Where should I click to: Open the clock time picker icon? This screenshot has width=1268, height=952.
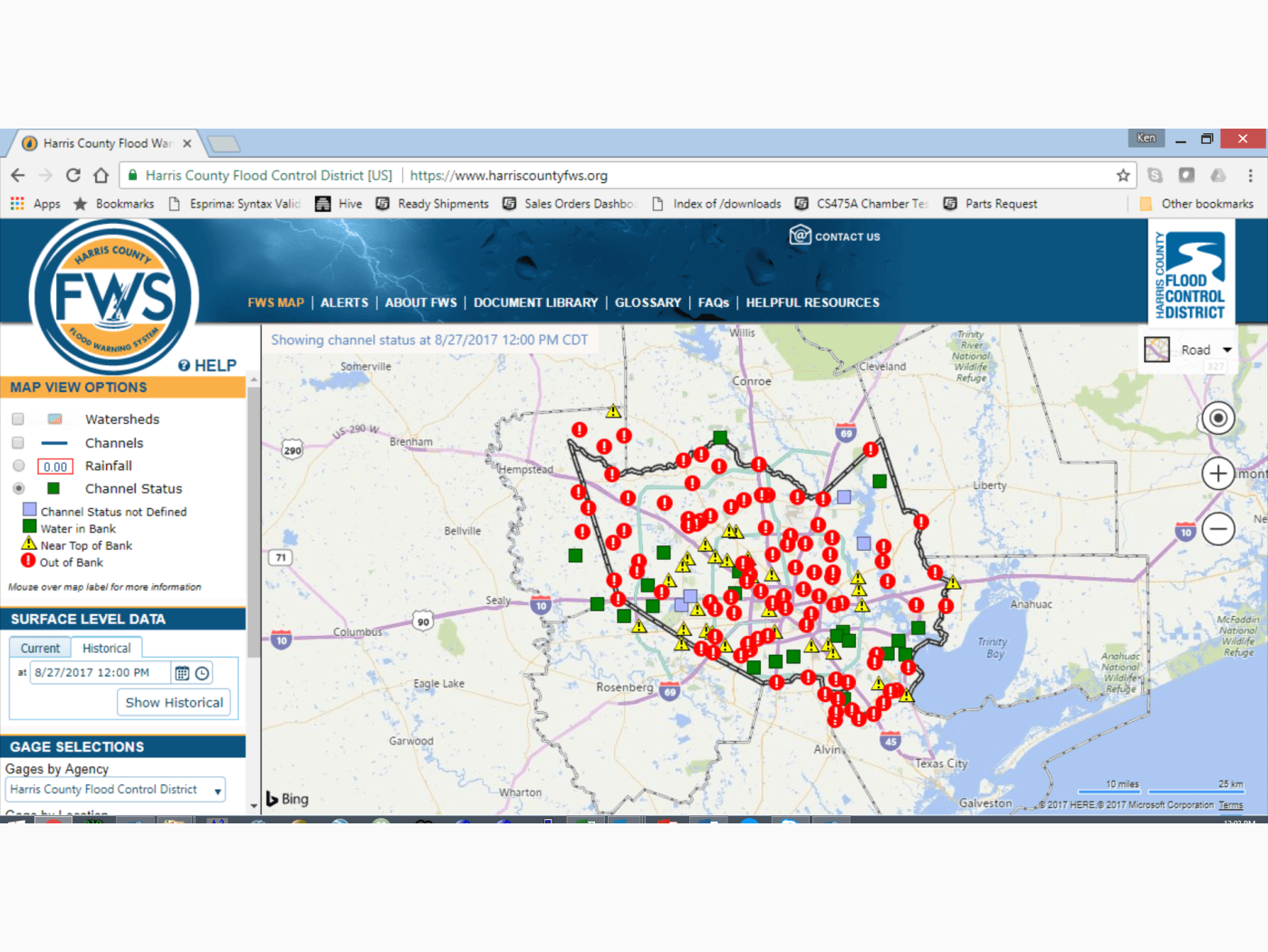[x=203, y=673]
